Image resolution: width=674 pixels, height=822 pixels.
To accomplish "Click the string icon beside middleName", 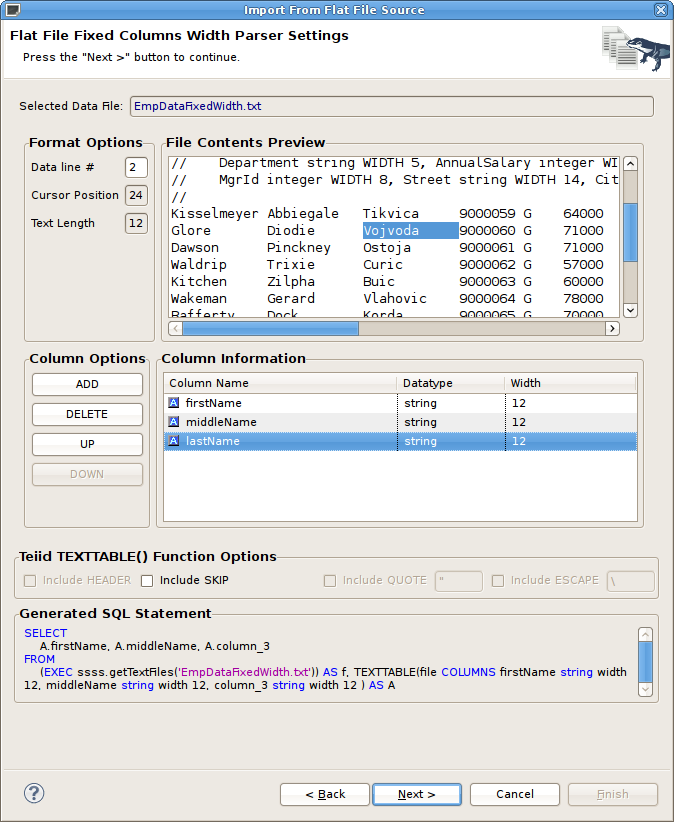I will pyautogui.click(x=174, y=422).
